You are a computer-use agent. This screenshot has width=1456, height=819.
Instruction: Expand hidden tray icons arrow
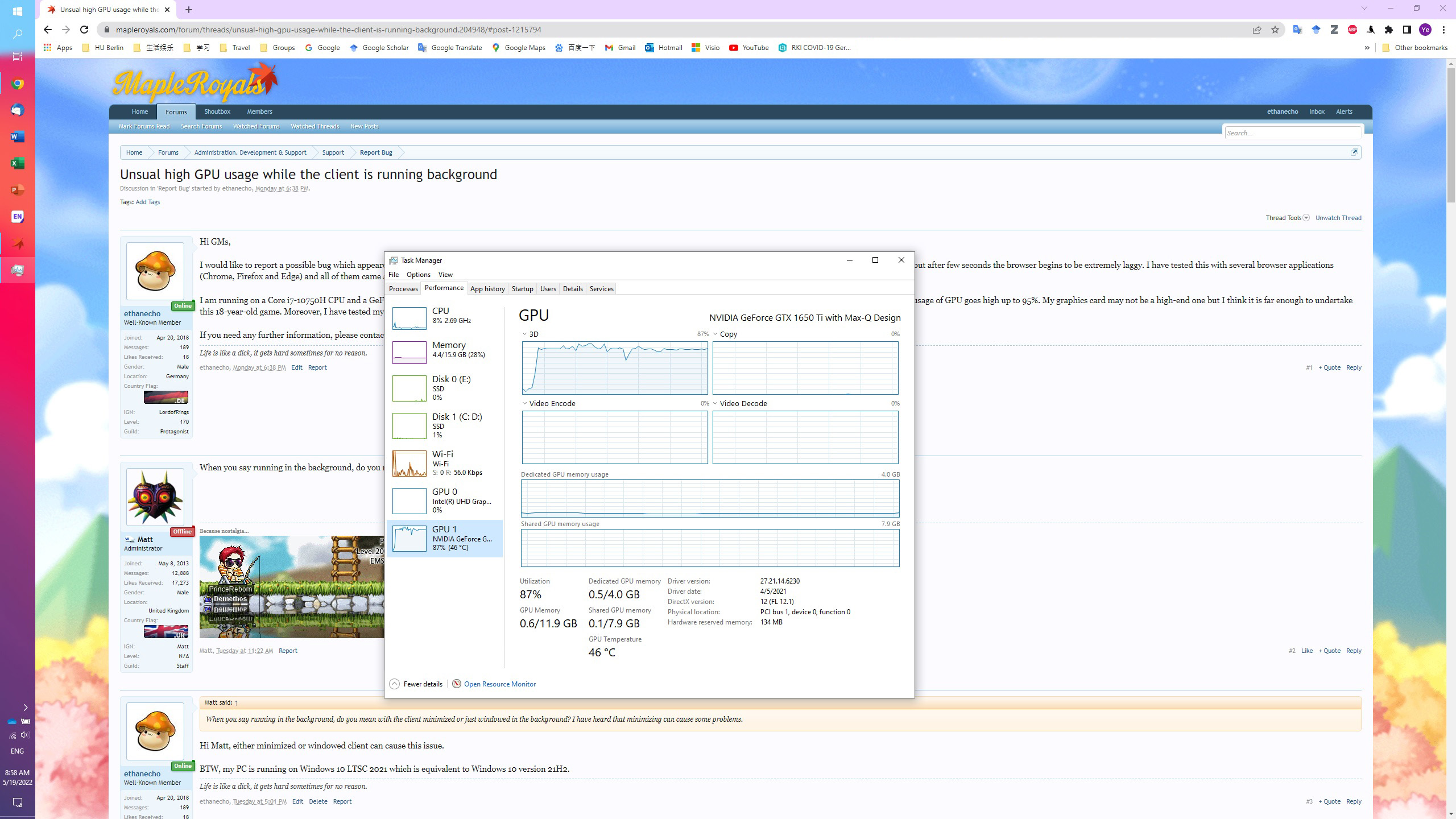[25, 708]
